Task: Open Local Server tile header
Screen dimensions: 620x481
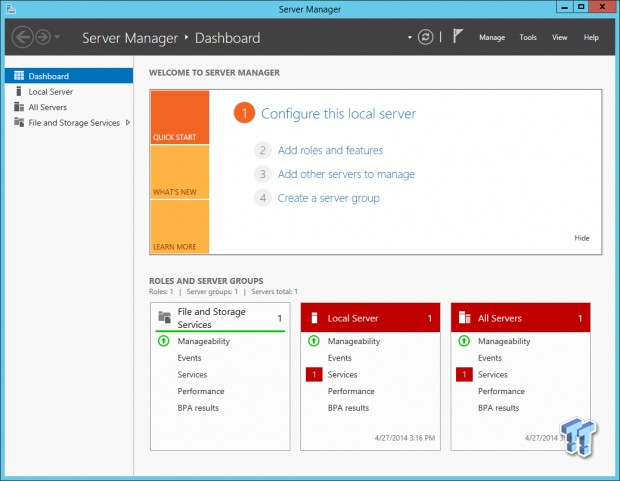Action: point(370,318)
